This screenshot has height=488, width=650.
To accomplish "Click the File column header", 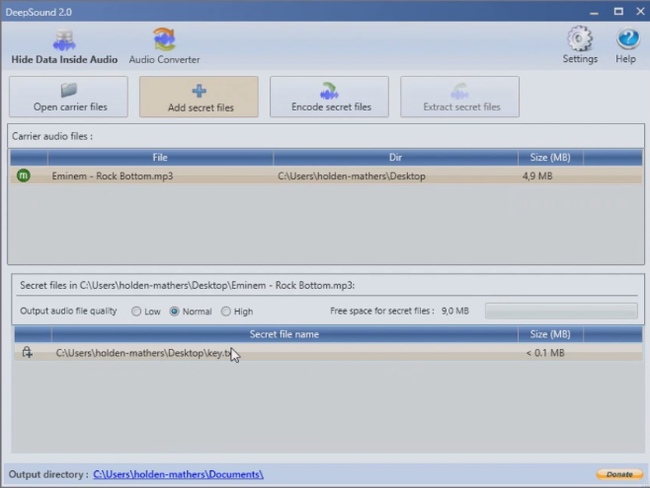I will (159, 158).
